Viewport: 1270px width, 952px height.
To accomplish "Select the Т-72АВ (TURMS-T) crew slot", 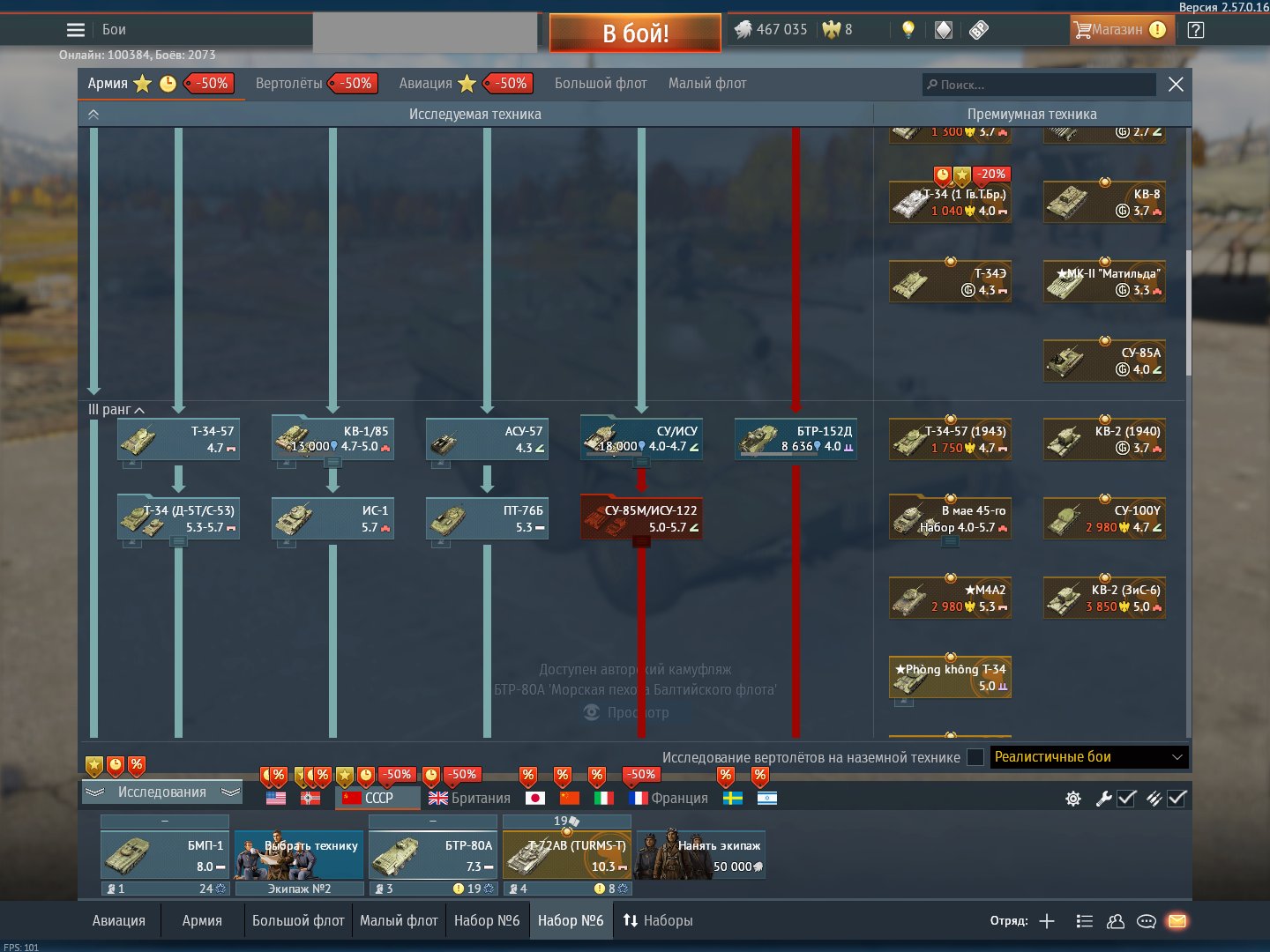I will (567, 855).
